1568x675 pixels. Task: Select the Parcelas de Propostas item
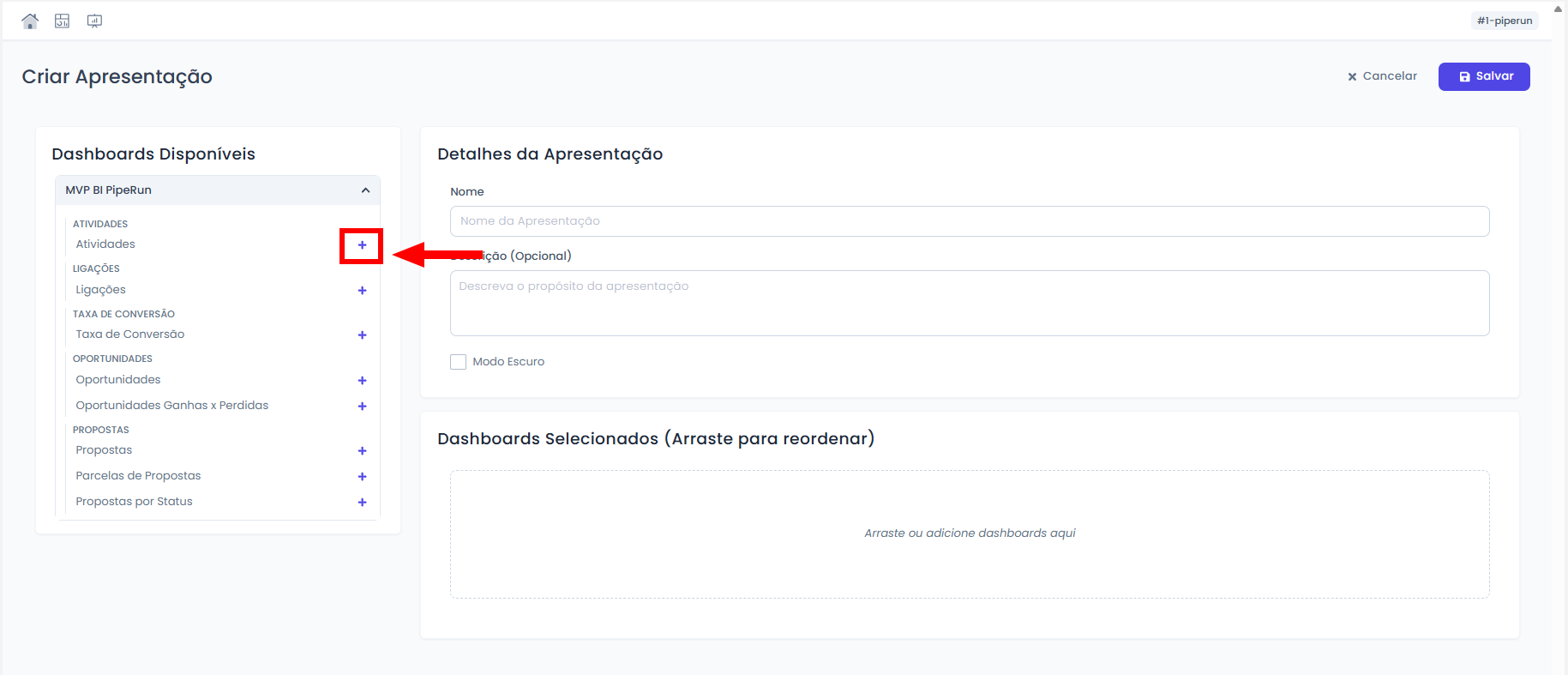(138, 476)
